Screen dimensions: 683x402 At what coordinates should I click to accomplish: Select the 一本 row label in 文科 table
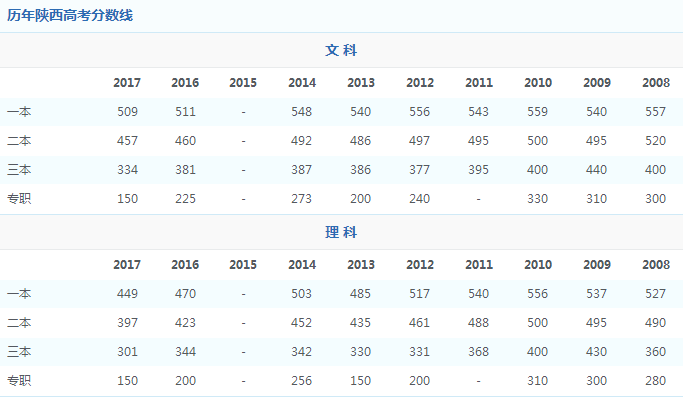19,112
